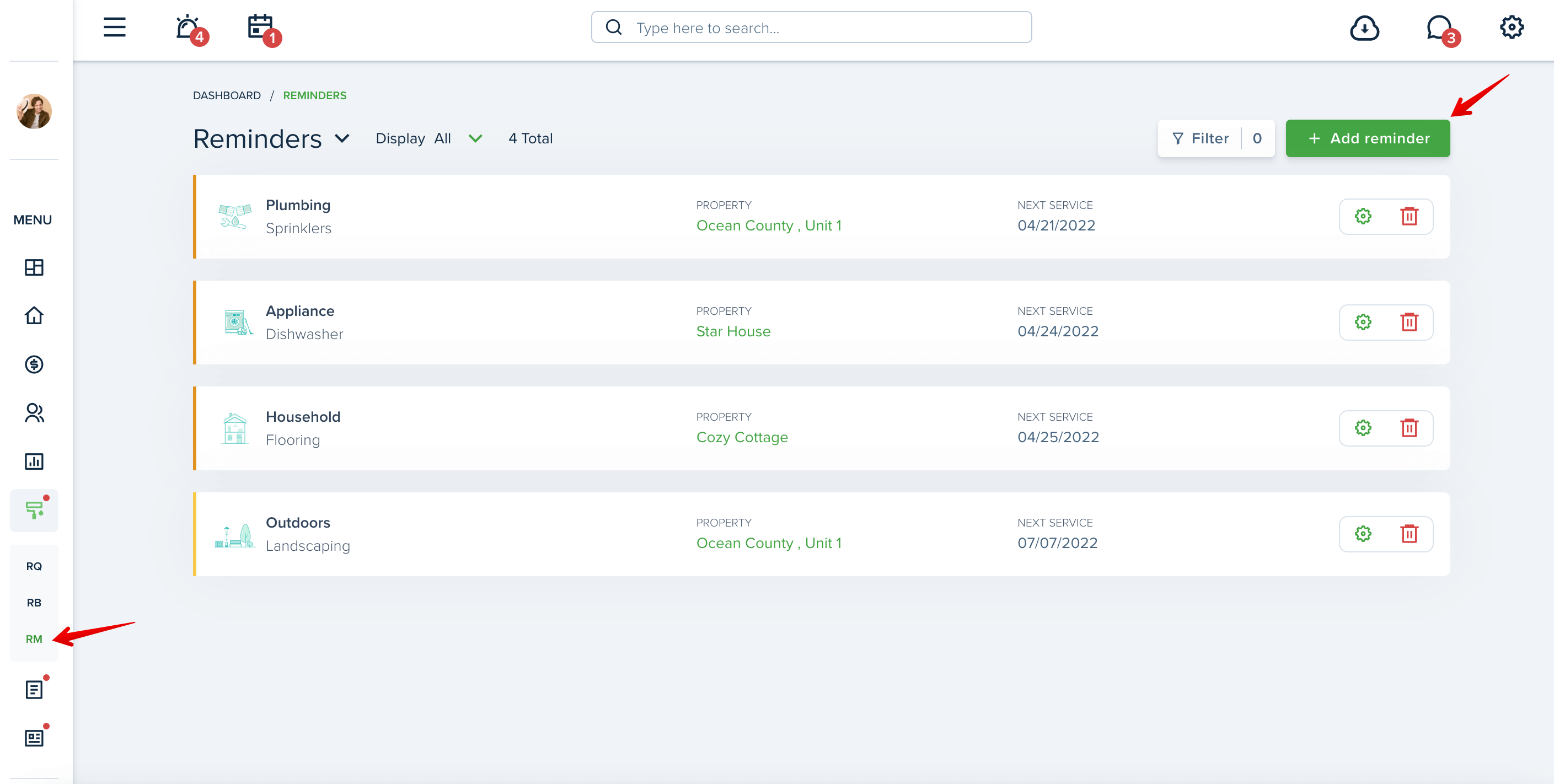The height and width of the screenshot is (784, 1554).
Task: Open the Filter button
Action: click(1215, 139)
